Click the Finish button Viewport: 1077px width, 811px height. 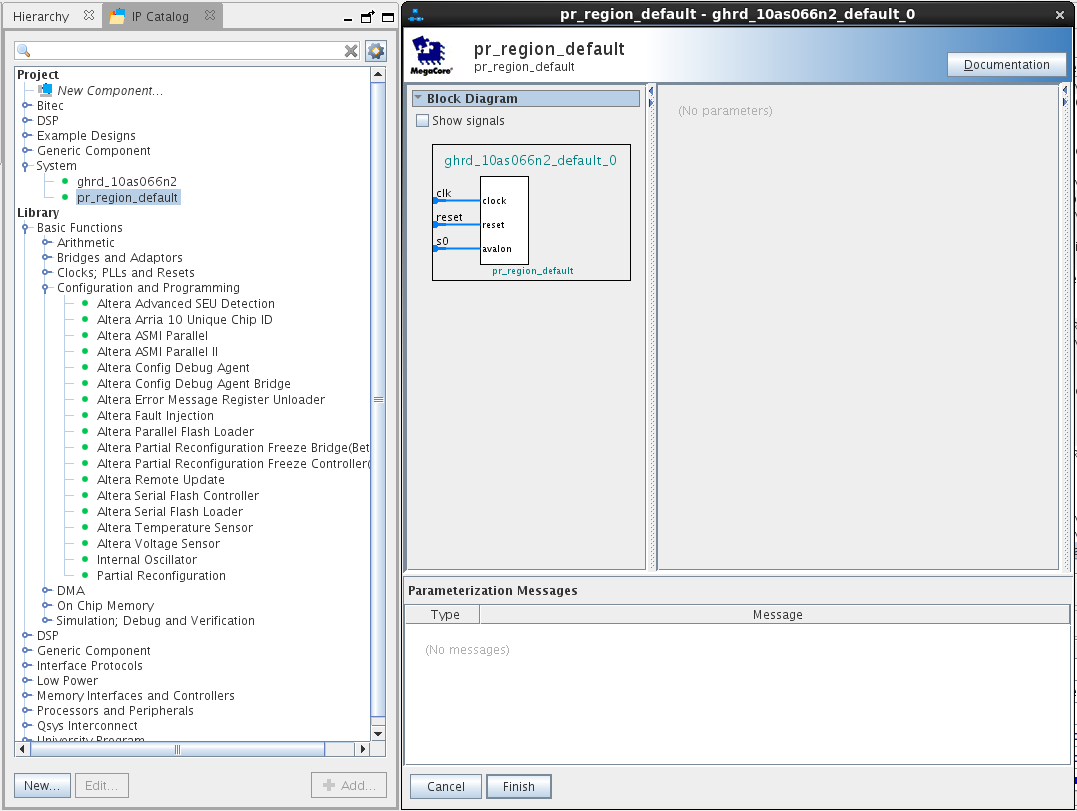pos(519,786)
